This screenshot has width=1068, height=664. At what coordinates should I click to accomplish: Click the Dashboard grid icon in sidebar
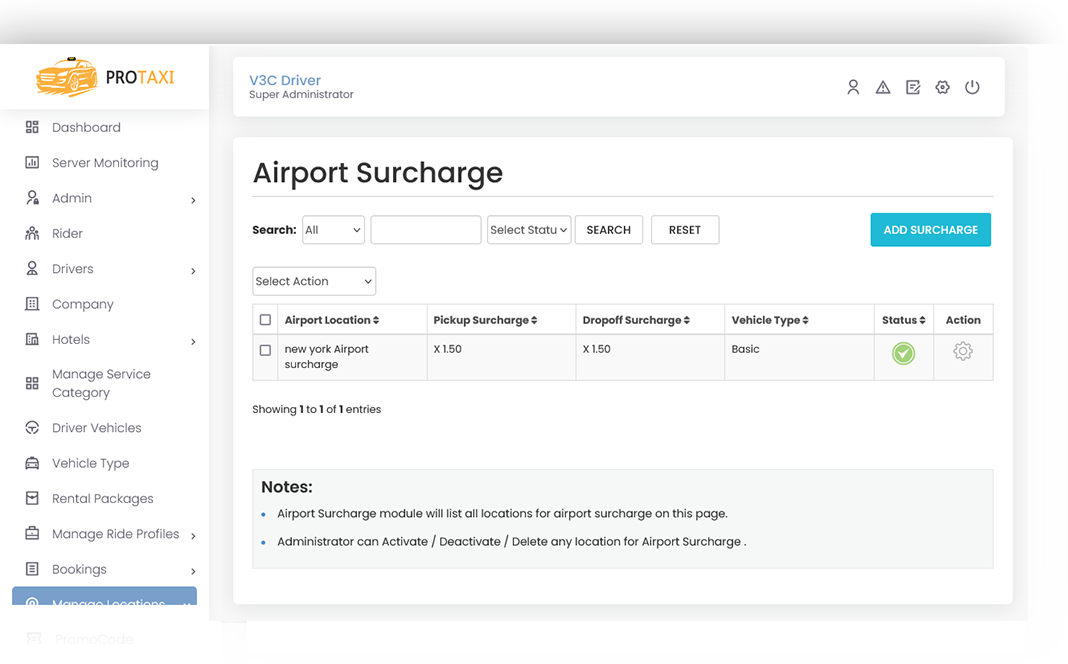(32, 127)
